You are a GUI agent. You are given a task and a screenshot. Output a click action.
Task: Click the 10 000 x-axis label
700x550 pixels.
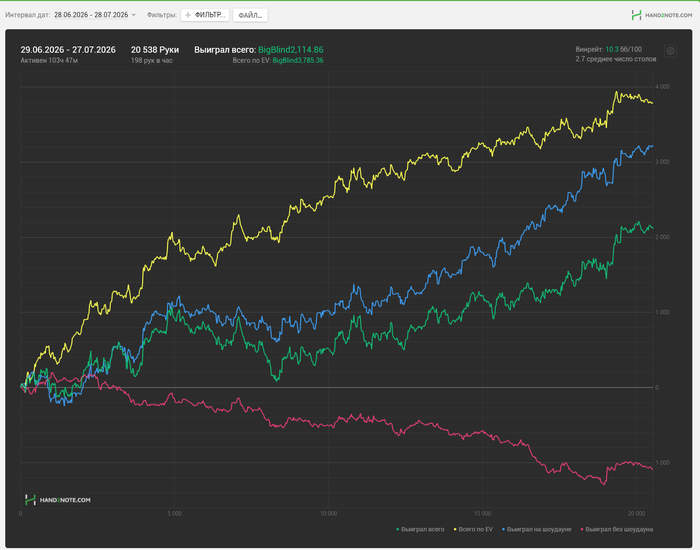pos(329,513)
